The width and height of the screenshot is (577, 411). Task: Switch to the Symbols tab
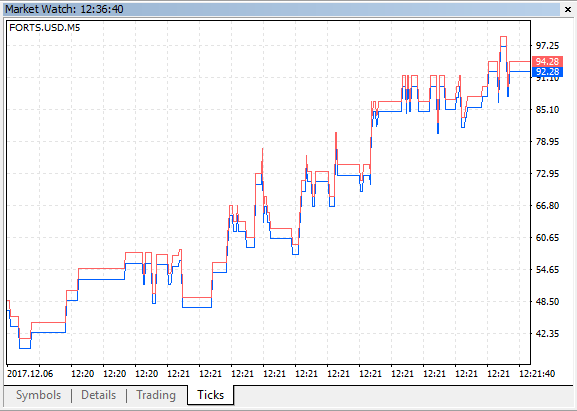(x=38, y=395)
